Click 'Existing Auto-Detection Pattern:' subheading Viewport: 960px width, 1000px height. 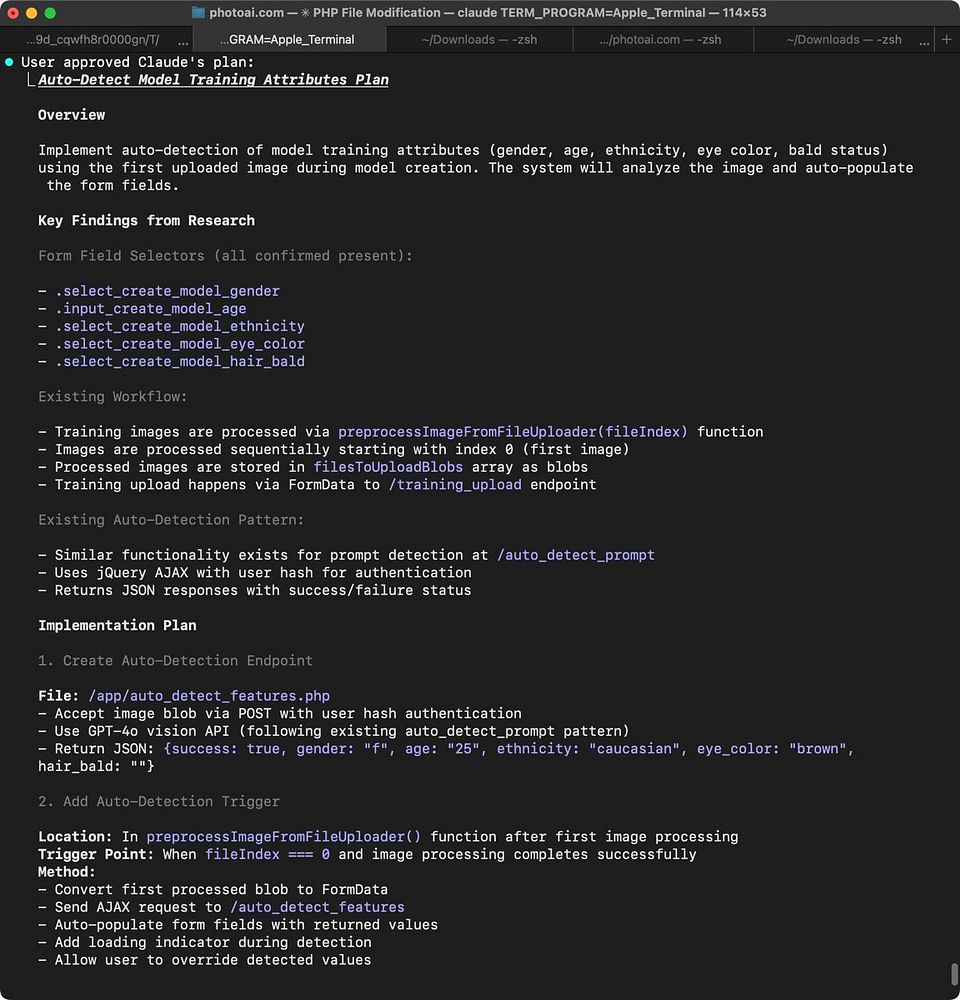(x=171, y=520)
